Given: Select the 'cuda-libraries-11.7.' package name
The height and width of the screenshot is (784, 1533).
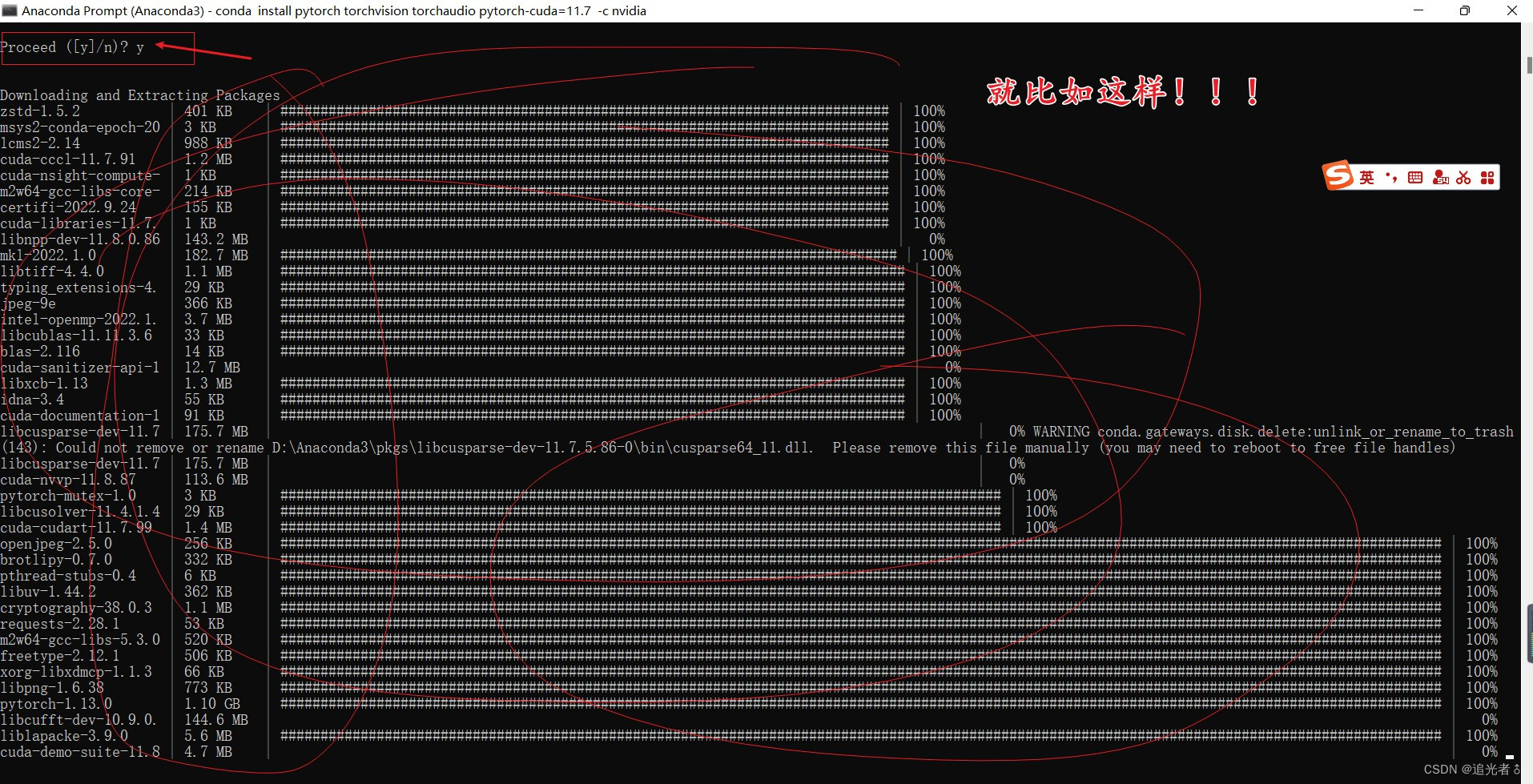Looking at the screenshot, I should (x=78, y=223).
